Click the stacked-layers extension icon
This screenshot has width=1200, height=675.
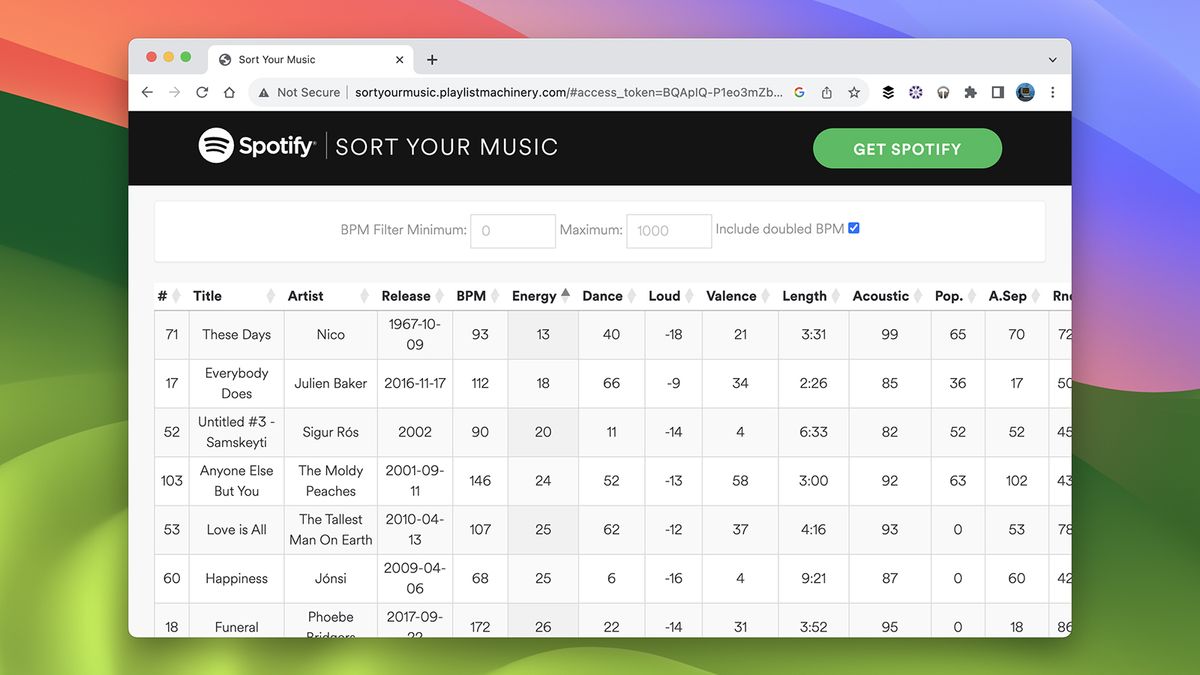888,92
